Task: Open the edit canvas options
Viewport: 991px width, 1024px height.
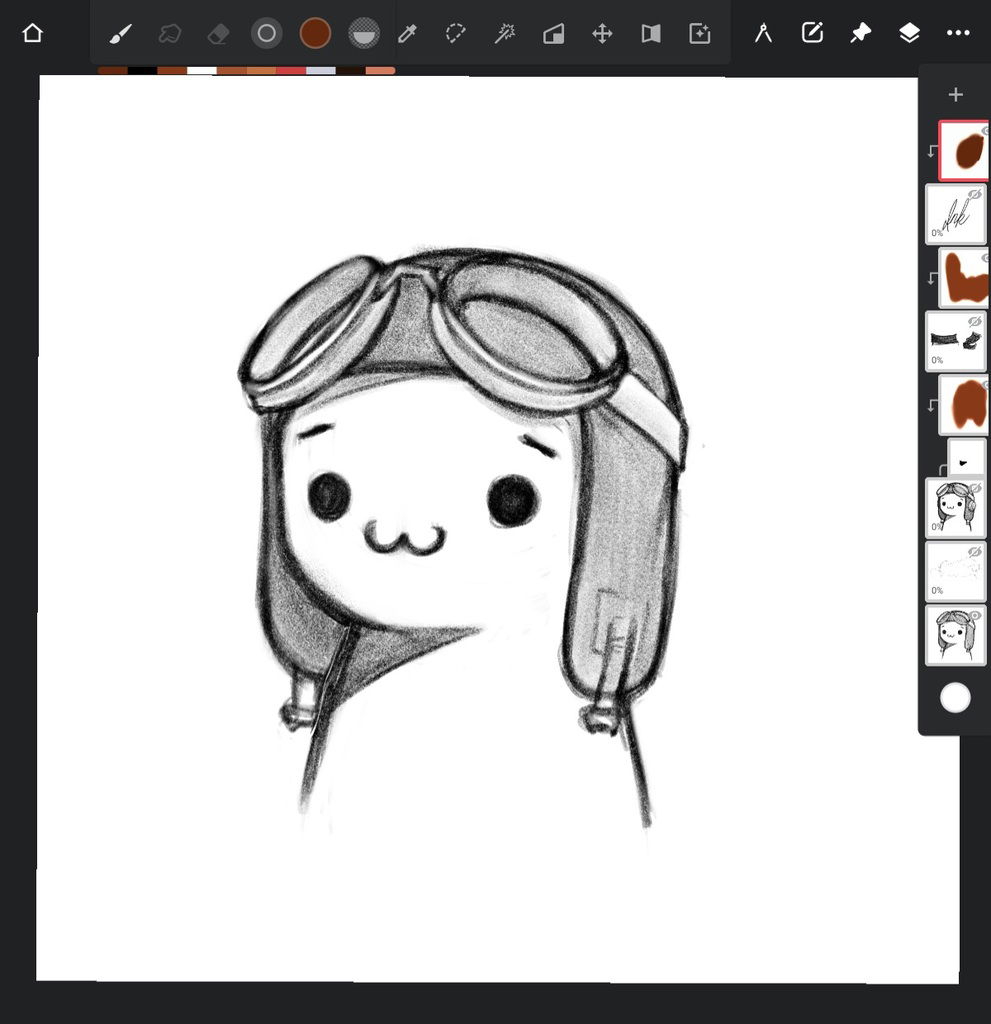Action: pyautogui.click(x=812, y=33)
